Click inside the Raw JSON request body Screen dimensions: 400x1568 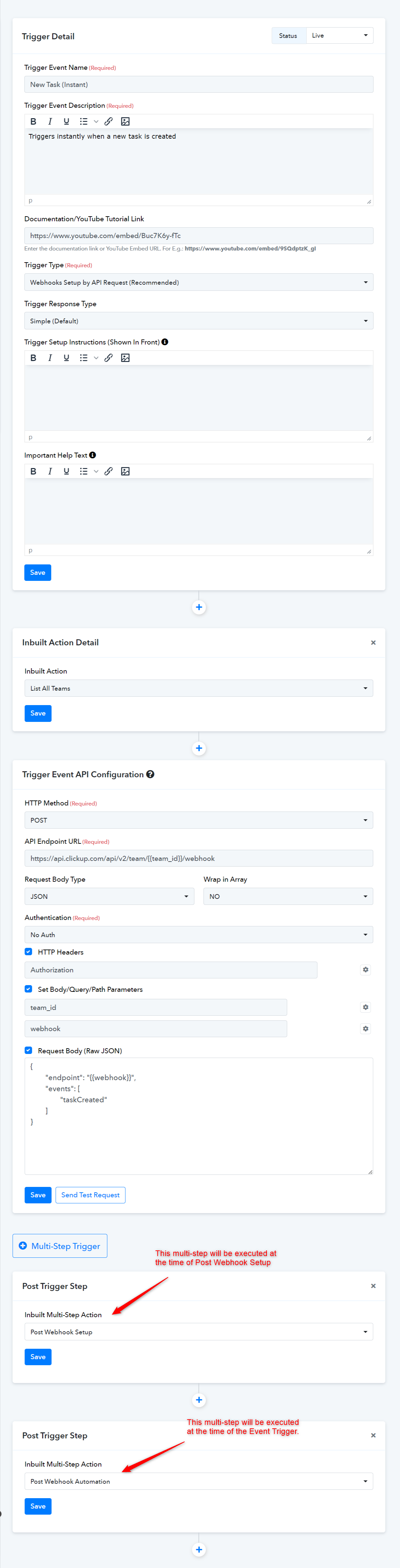[199, 1116]
